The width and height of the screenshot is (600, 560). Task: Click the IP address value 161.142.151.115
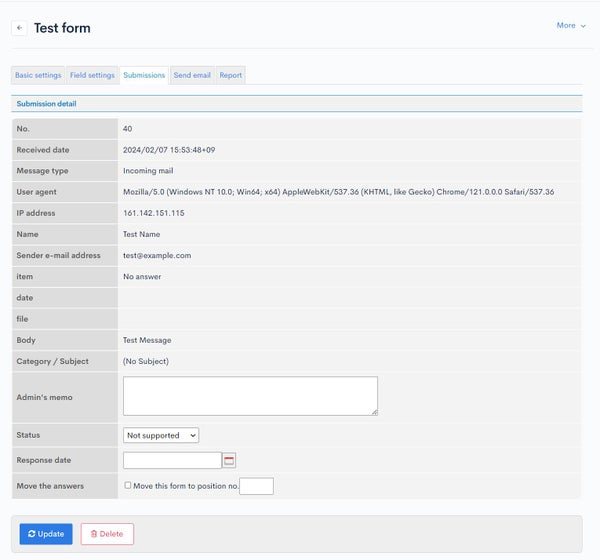(153, 213)
